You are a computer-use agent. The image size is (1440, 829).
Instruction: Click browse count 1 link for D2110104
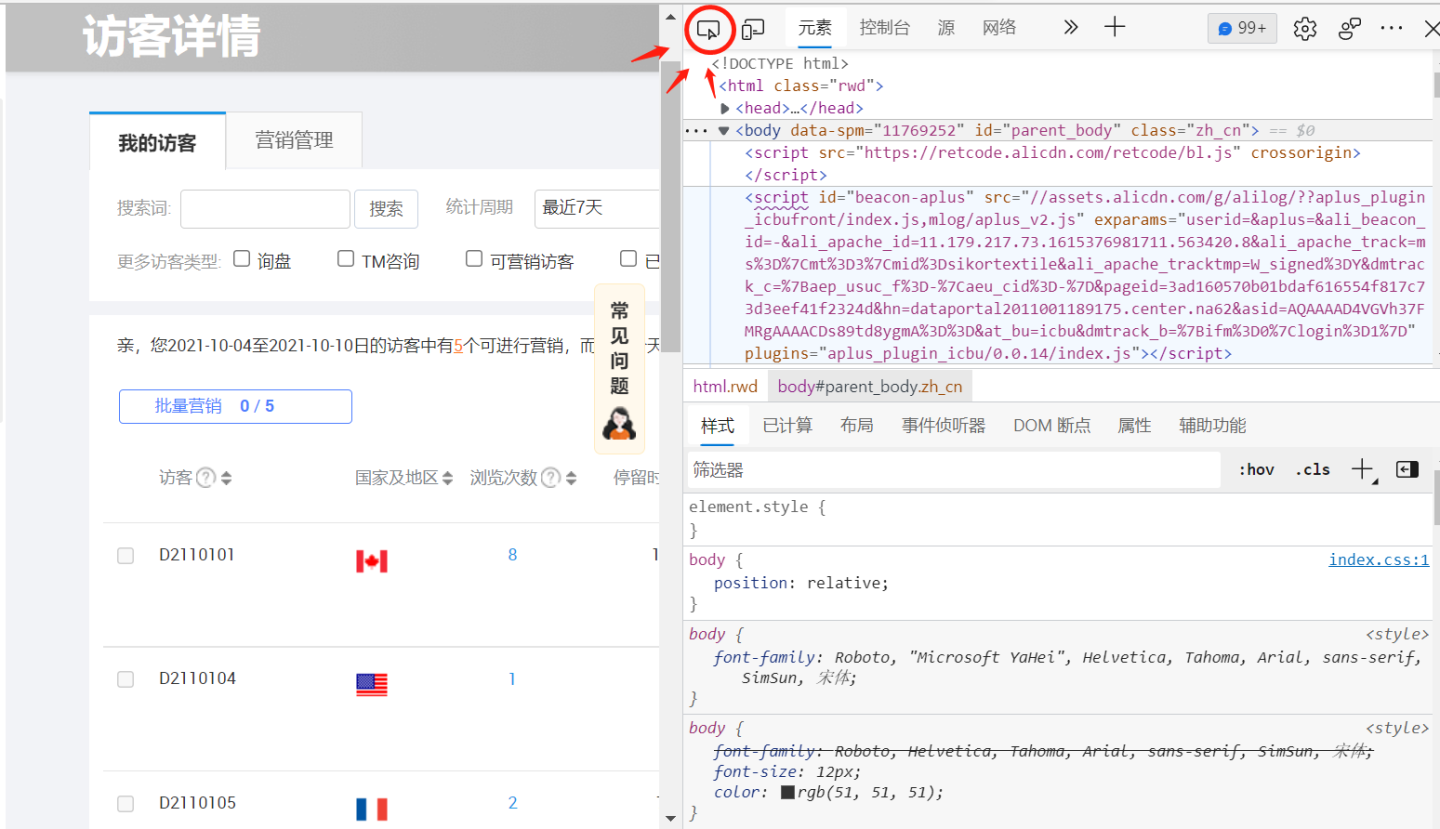tap(512, 679)
